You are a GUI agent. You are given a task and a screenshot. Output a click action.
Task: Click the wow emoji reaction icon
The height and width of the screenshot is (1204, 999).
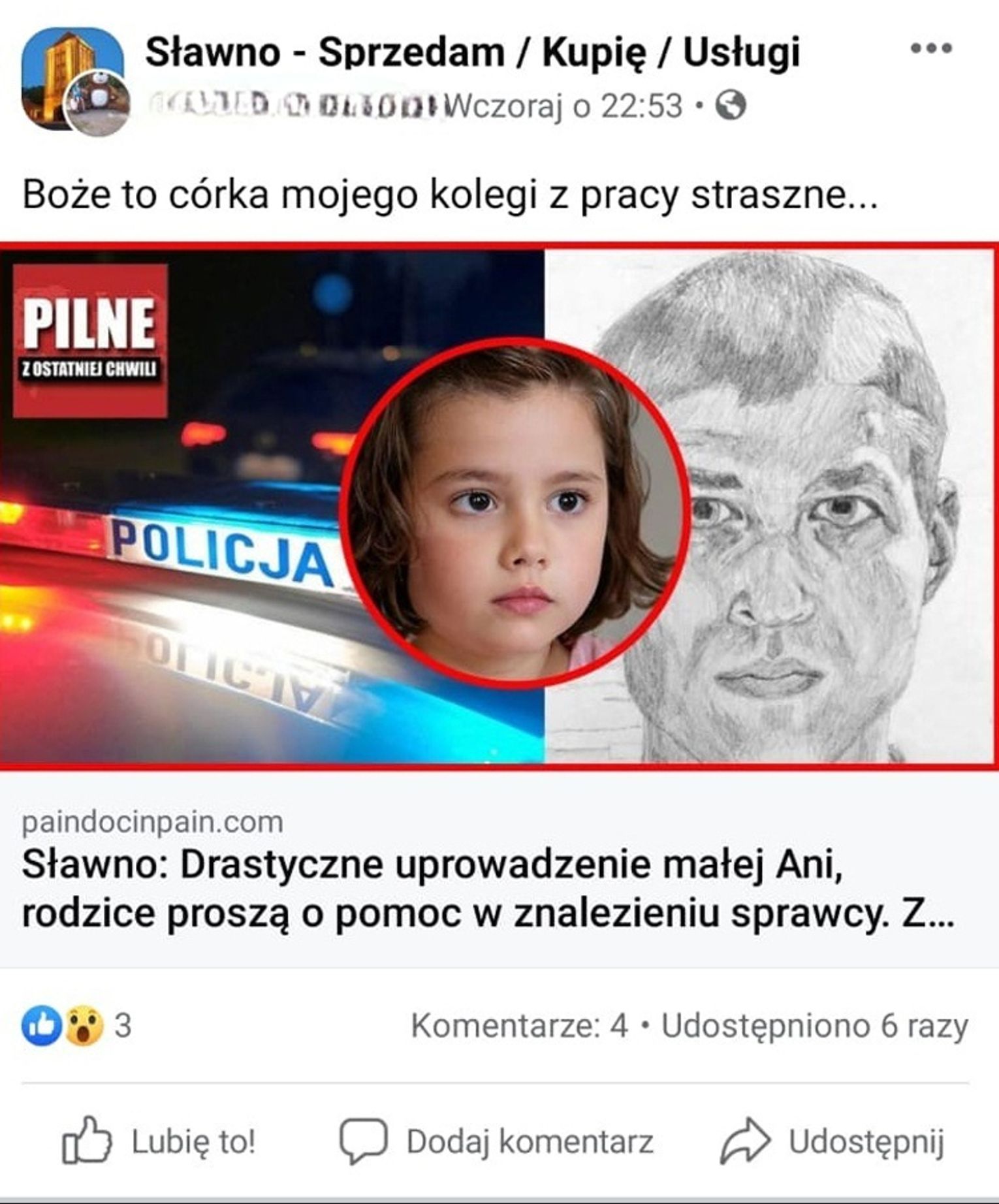click(84, 1026)
